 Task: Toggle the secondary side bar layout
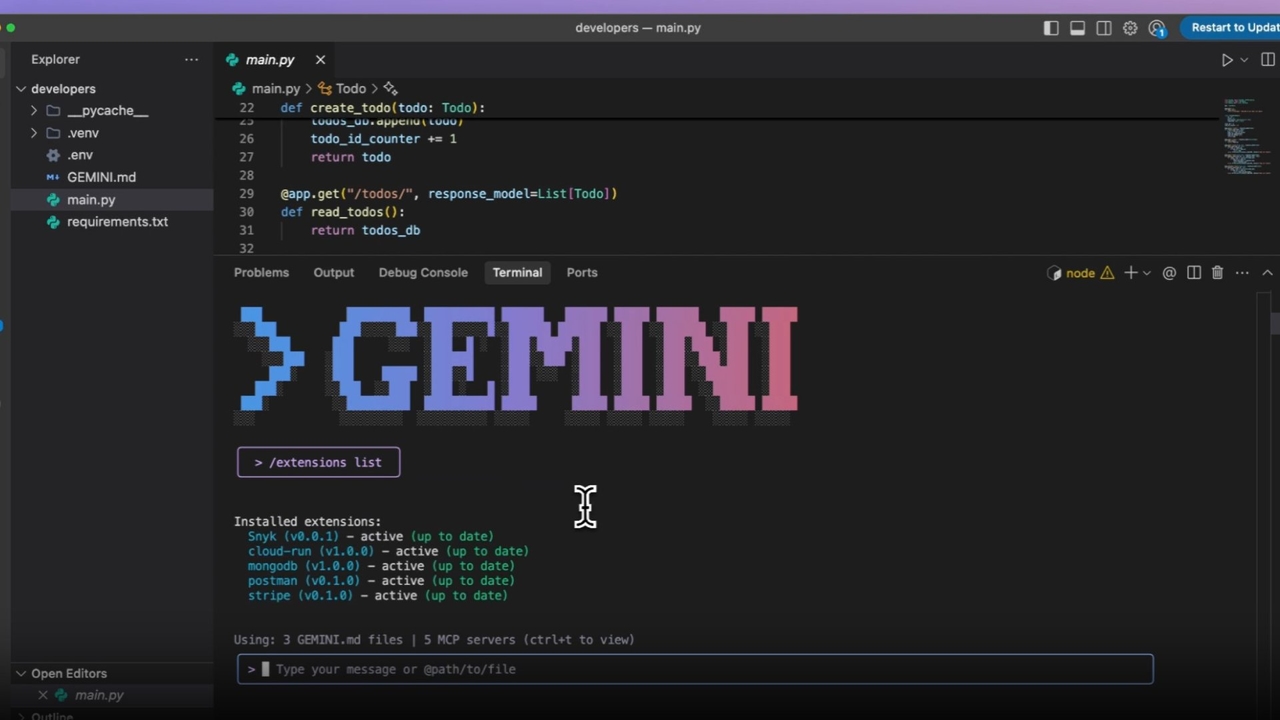1104,28
